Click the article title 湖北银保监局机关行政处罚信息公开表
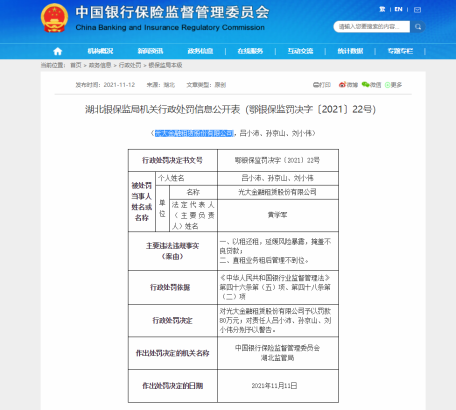The image size is (456, 410). (162, 109)
